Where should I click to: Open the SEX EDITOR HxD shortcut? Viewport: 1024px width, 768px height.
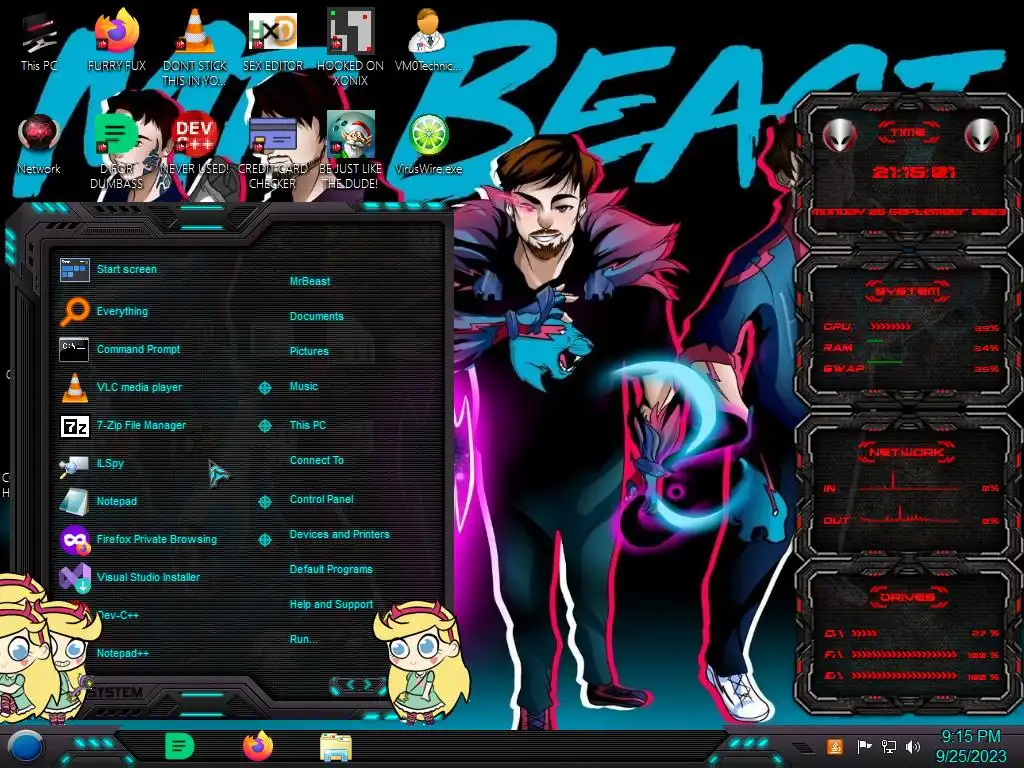272,41
